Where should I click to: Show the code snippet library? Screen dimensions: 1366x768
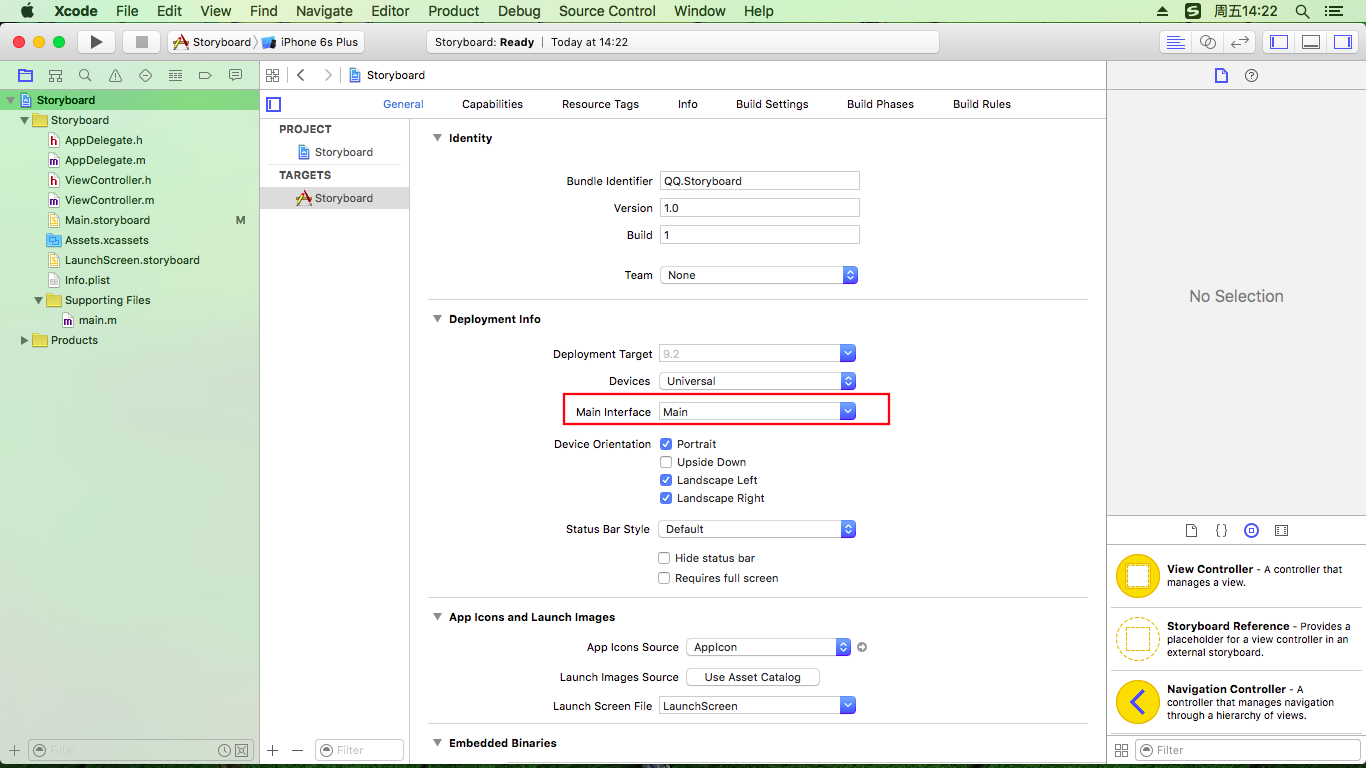coord(1221,530)
